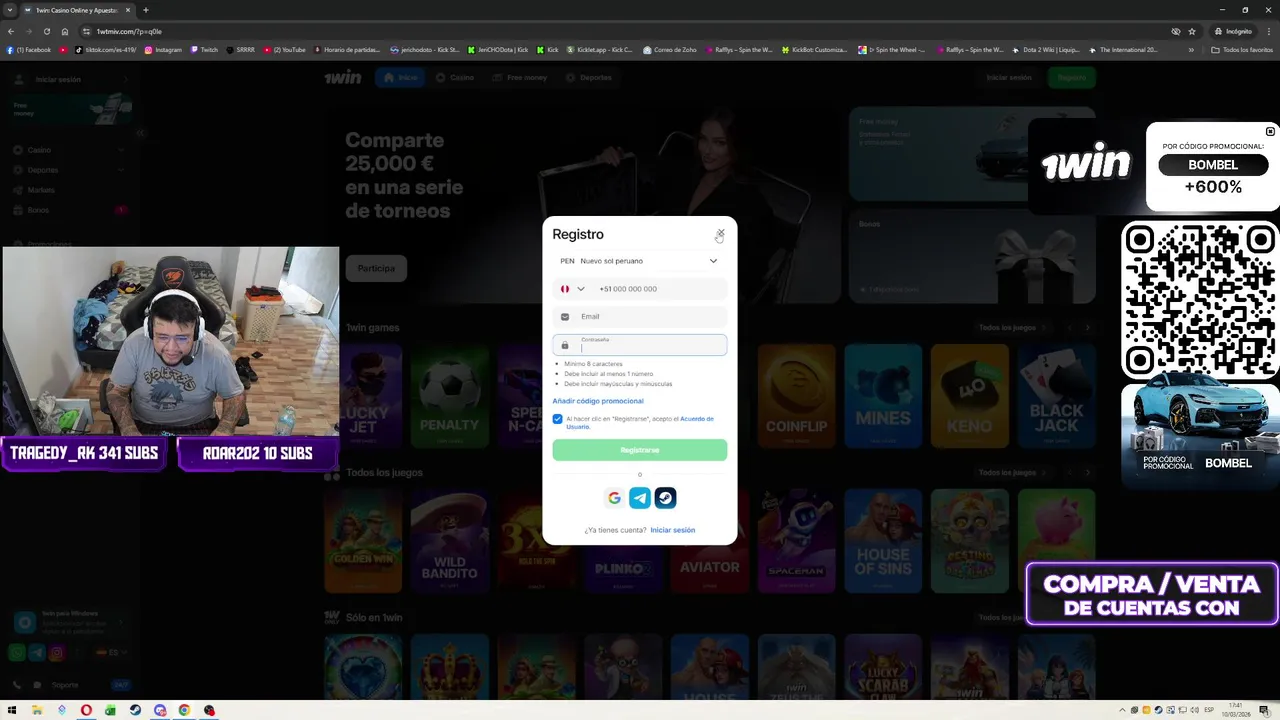Expand the Peru flag country code selector
Viewport: 1280px width, 720px height.
572,289
